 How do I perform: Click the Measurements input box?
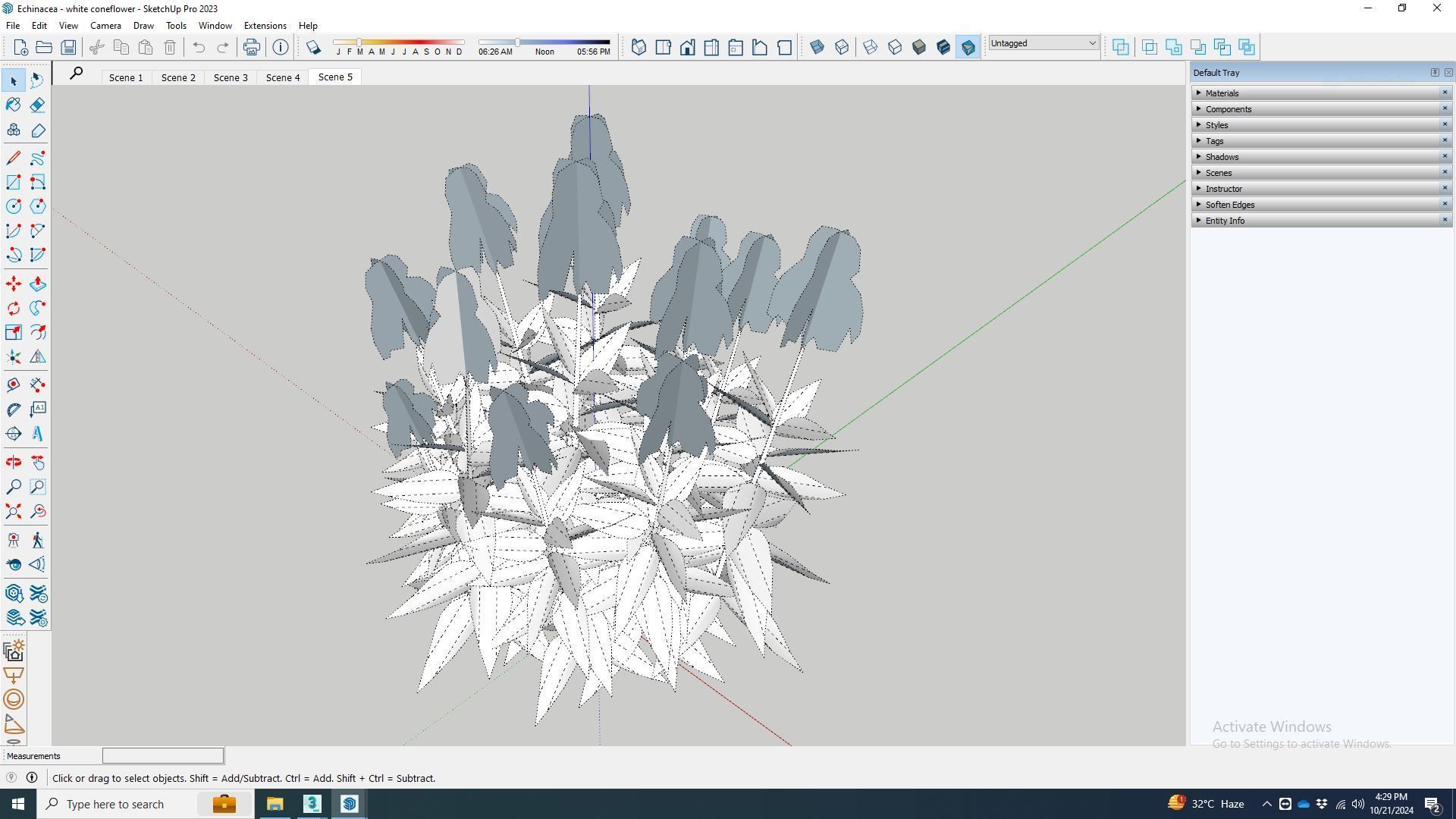pos(163,755)
